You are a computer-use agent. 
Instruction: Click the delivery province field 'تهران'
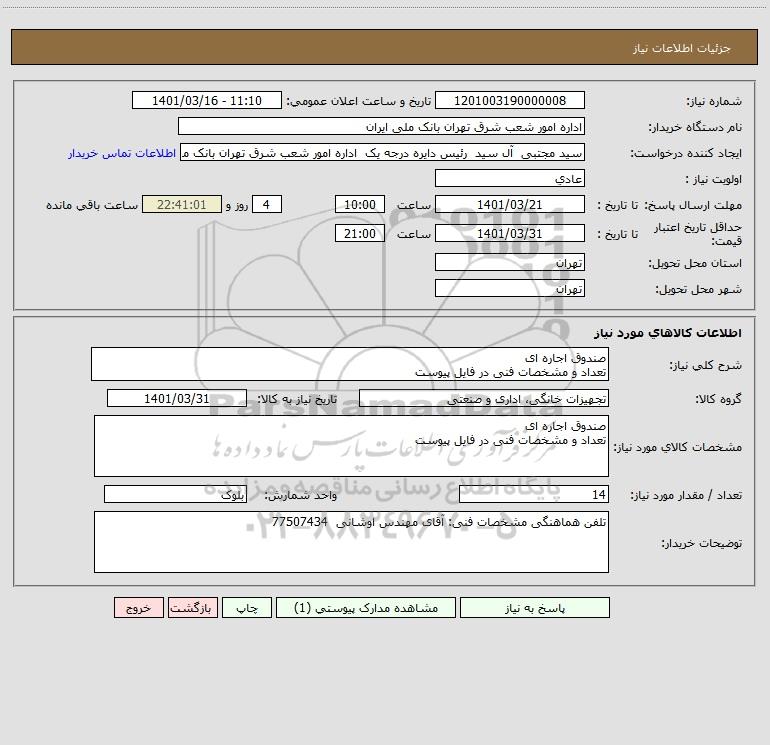510,262
